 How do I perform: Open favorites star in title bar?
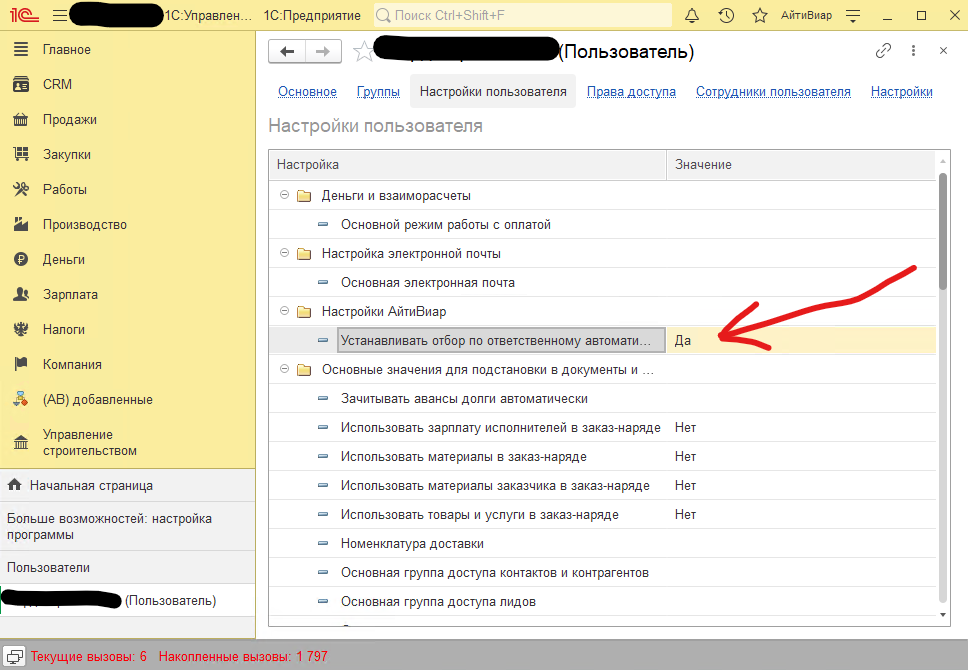tap(760, 15)
